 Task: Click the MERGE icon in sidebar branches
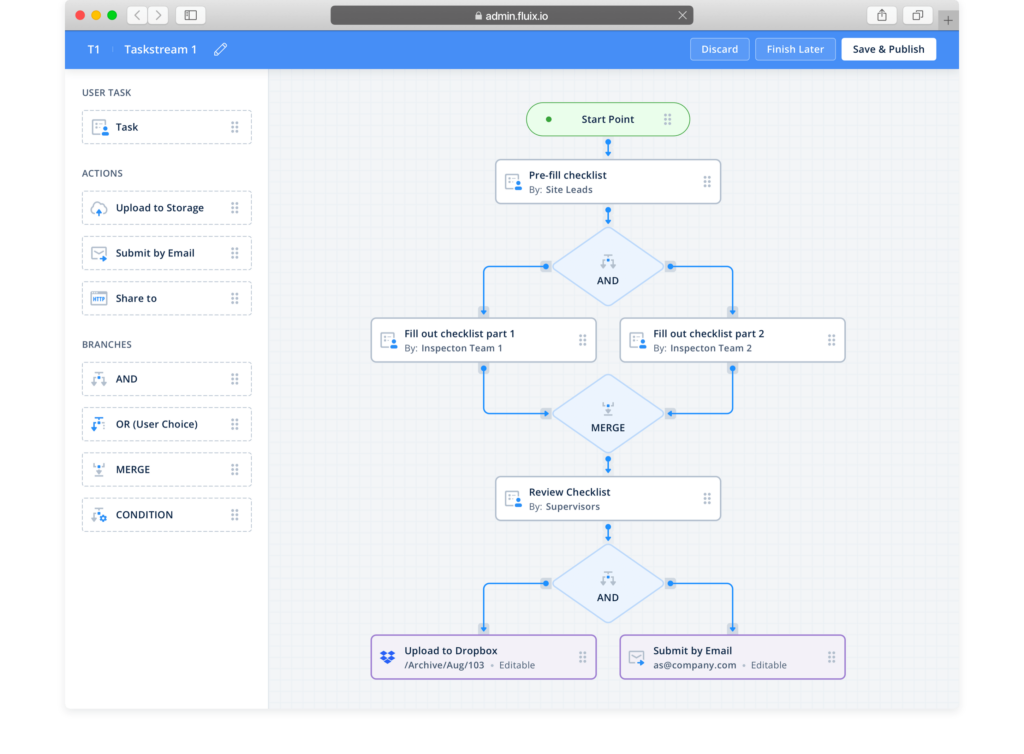pyautogui.click(x=99, y=469)
